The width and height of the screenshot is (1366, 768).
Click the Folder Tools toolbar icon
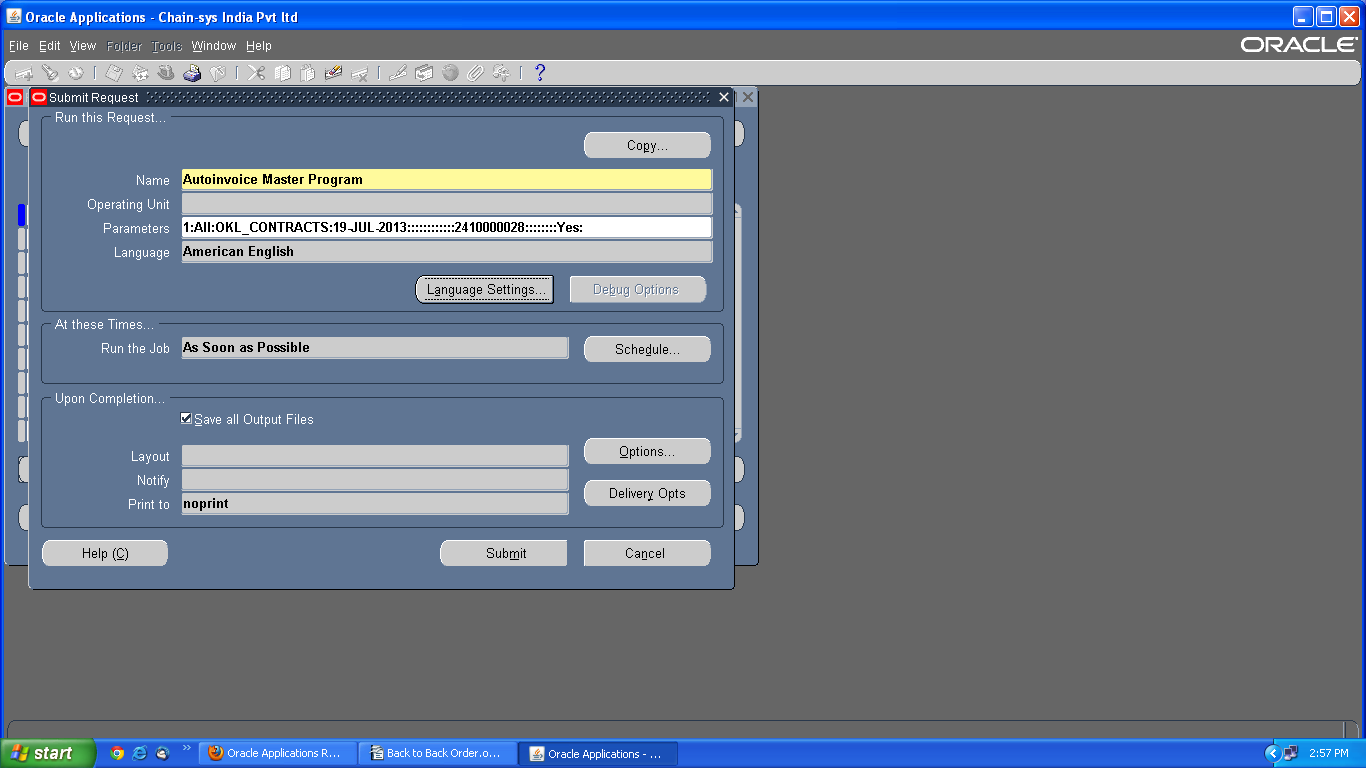click(x=501, y=73)
